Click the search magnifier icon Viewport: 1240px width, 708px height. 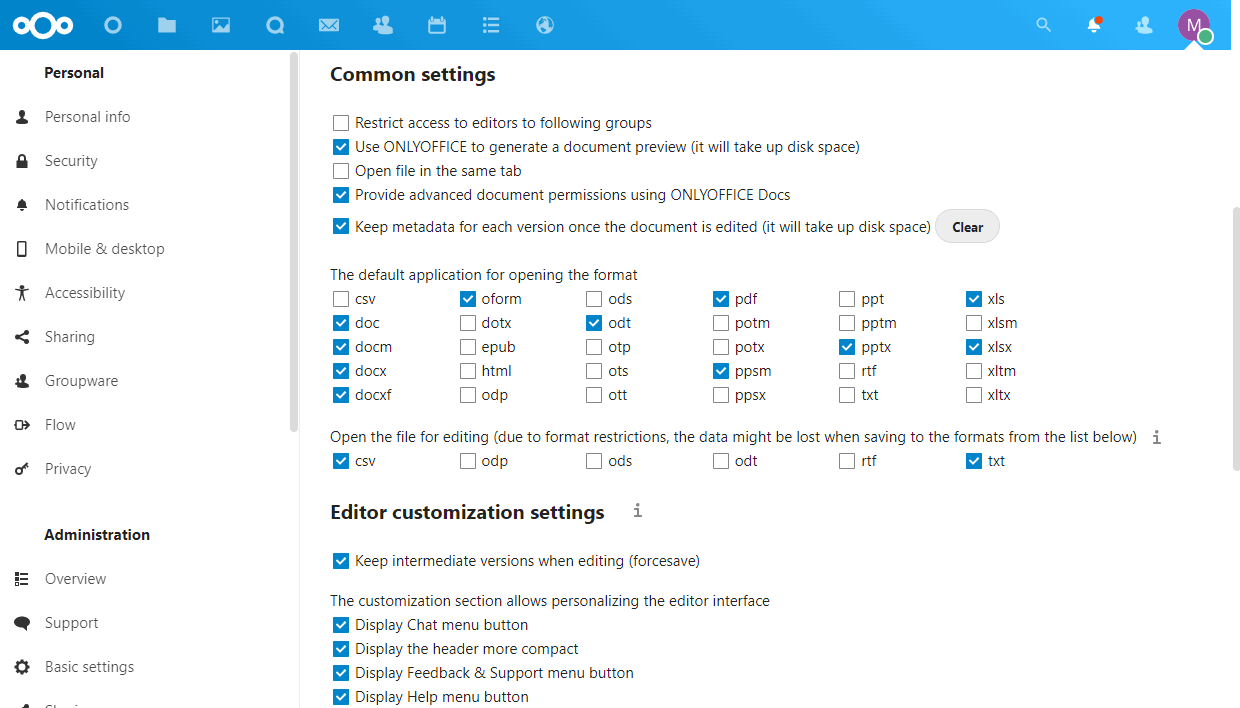pos(1044,25)
